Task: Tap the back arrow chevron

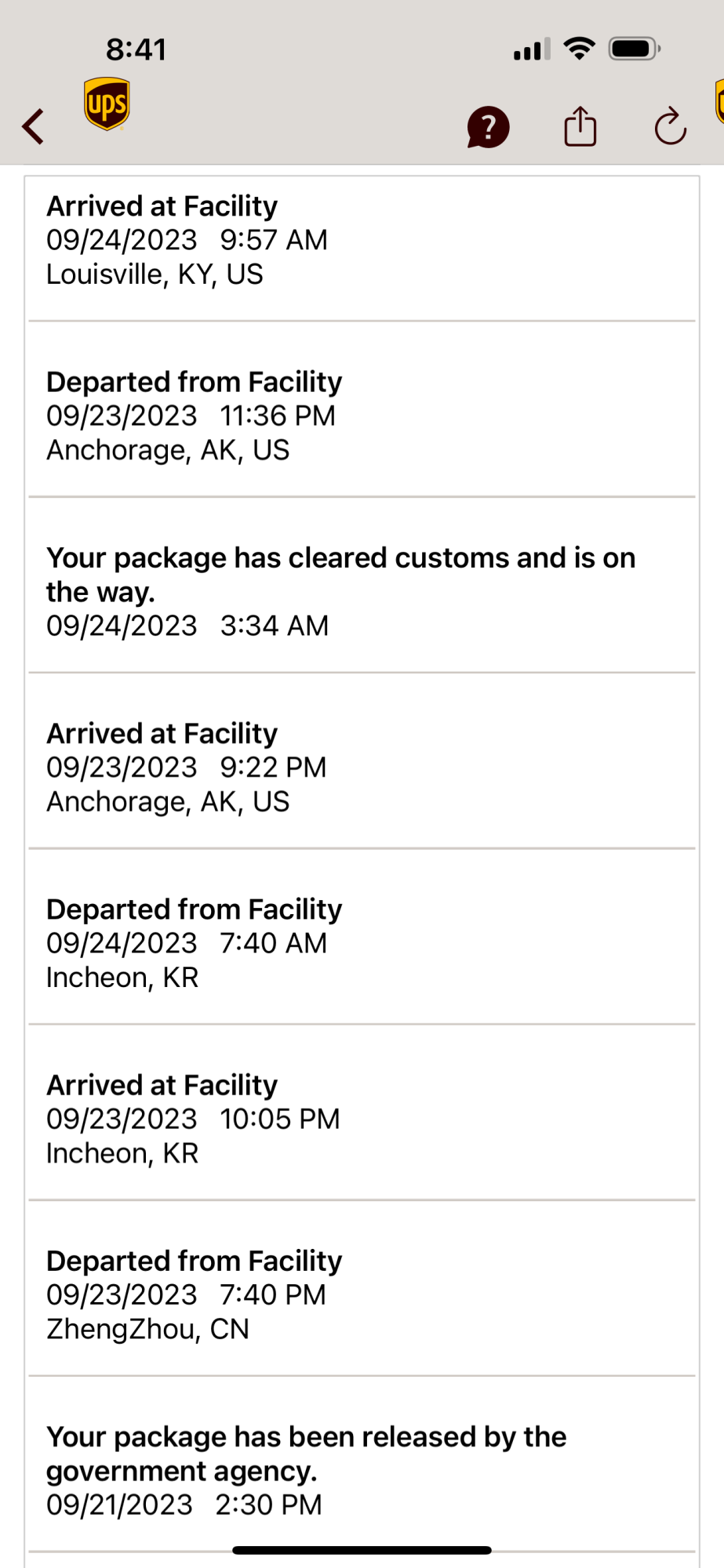Action: (x=33, y=126)
